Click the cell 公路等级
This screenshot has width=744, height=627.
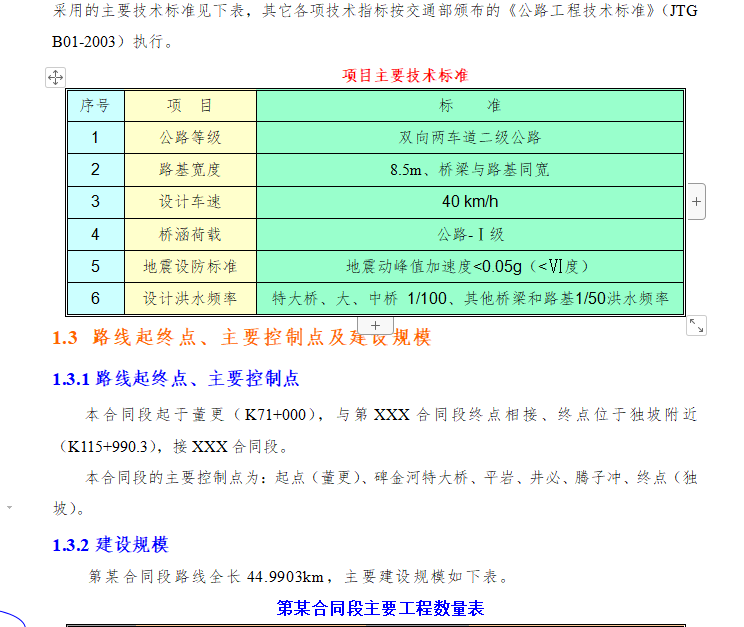[x=190, y=138]
